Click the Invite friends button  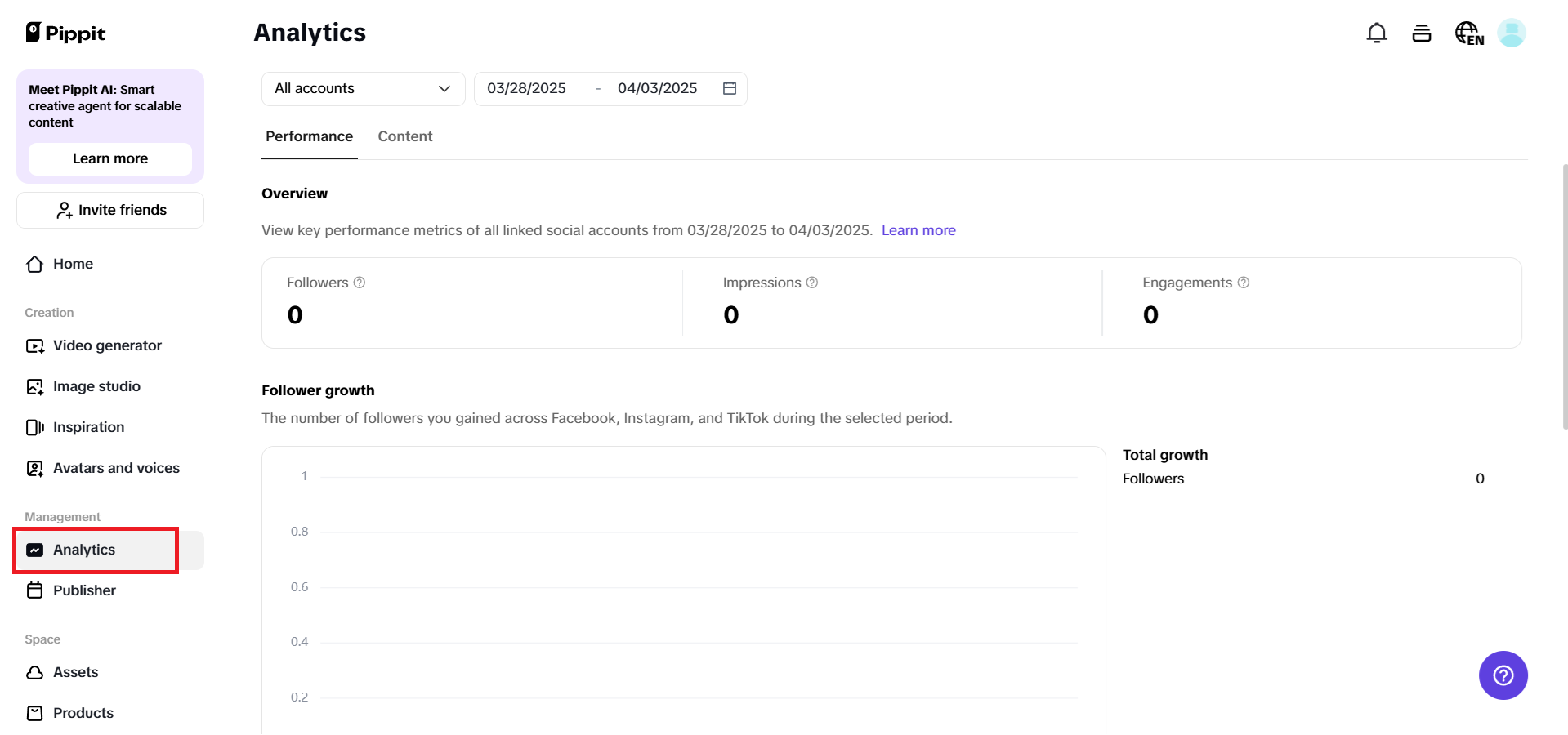coord(110,210)
